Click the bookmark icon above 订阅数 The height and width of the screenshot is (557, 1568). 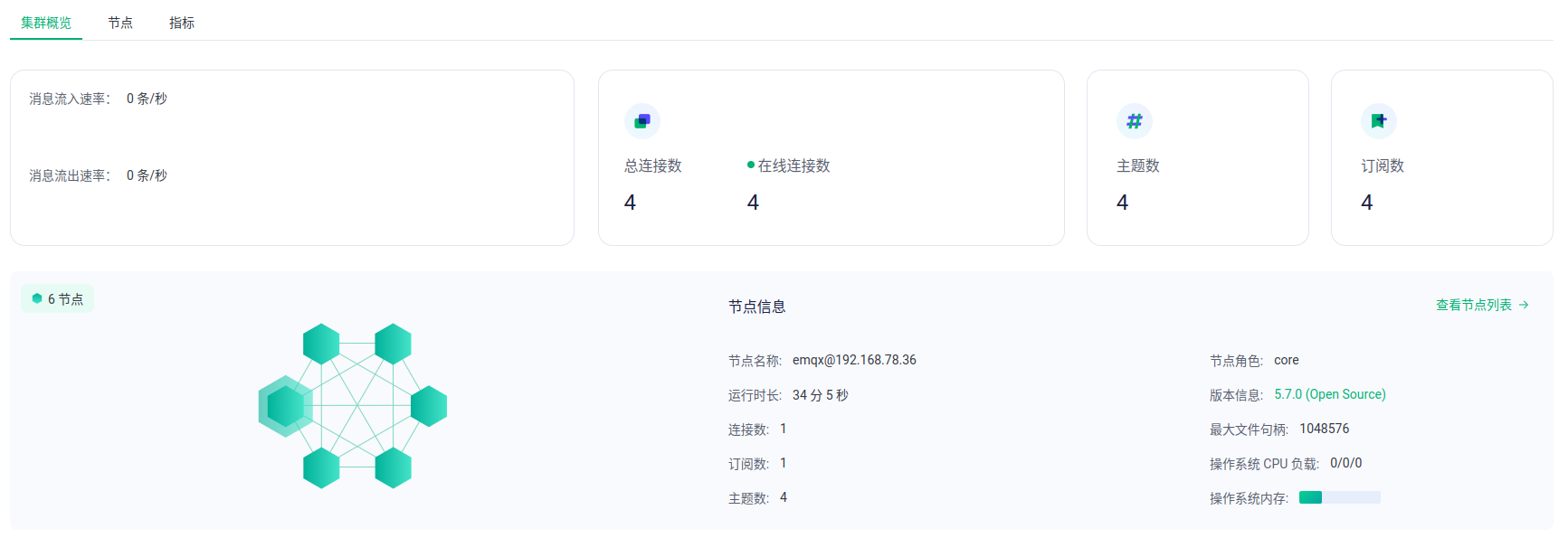pyautogui.click(x=1379, y=121)
